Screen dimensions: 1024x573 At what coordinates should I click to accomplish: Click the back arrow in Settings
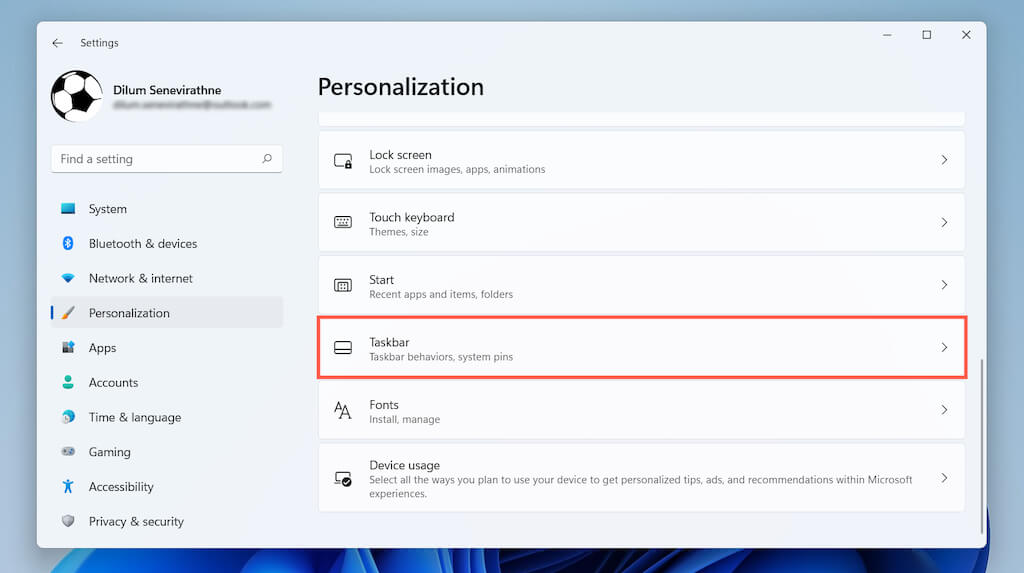pos(57,42)
